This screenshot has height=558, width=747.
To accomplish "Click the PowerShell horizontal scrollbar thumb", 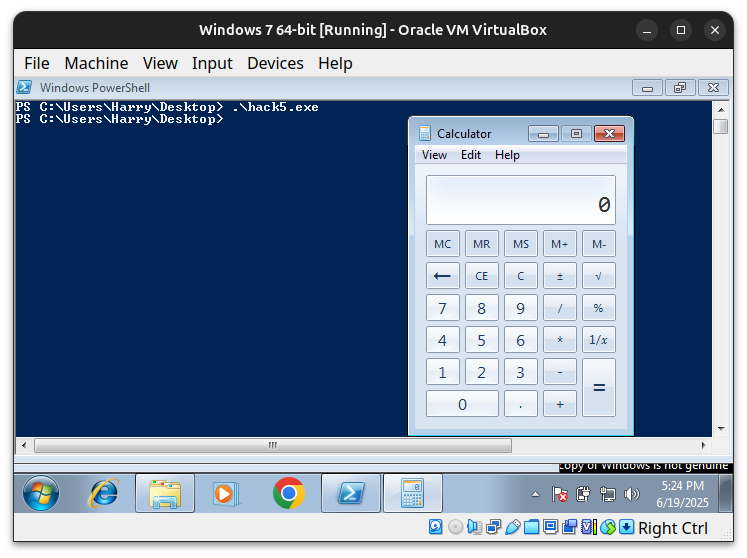I will point(273,446).
